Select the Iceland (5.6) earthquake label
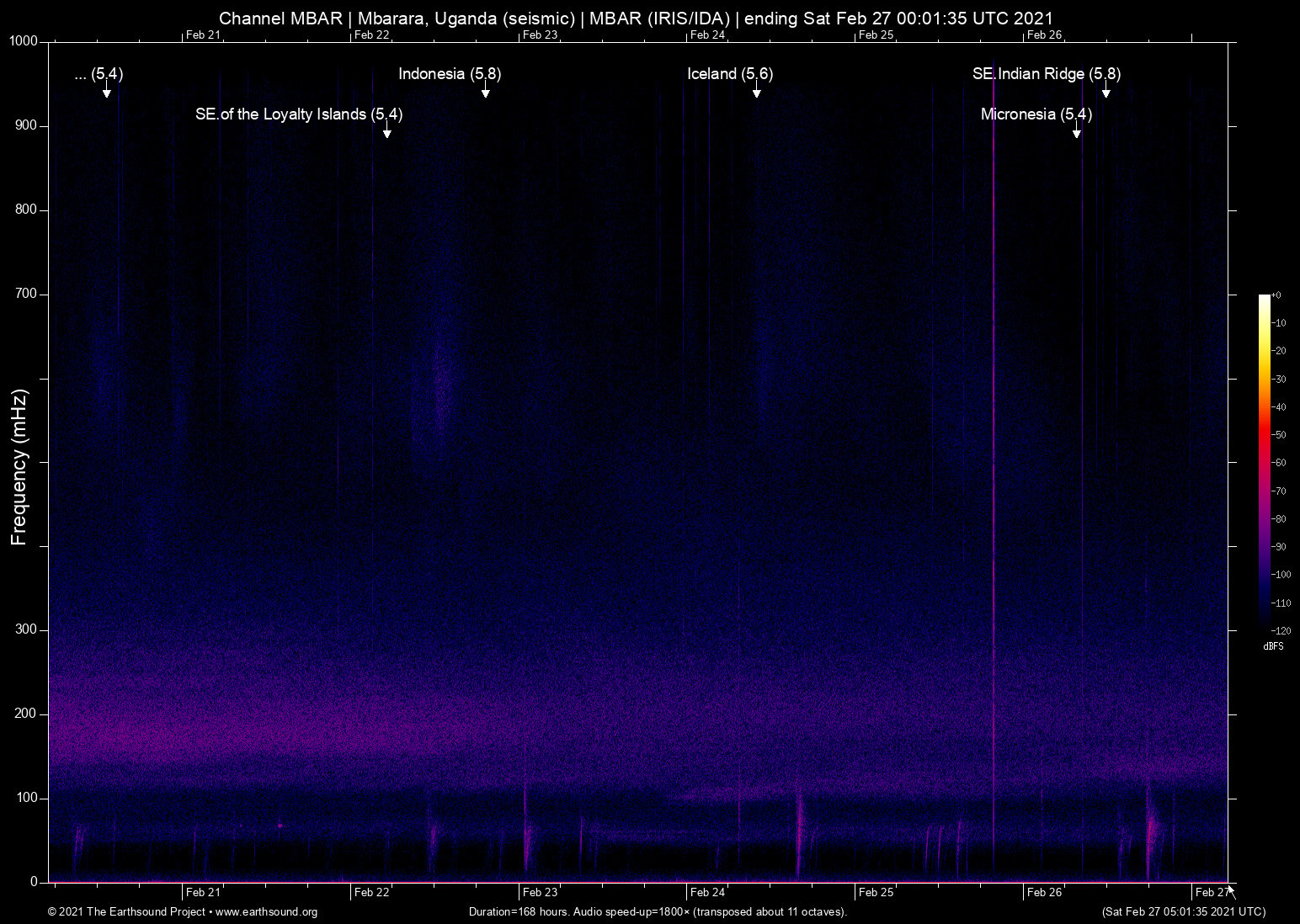The image size is (1300, 924). [730, 74]
